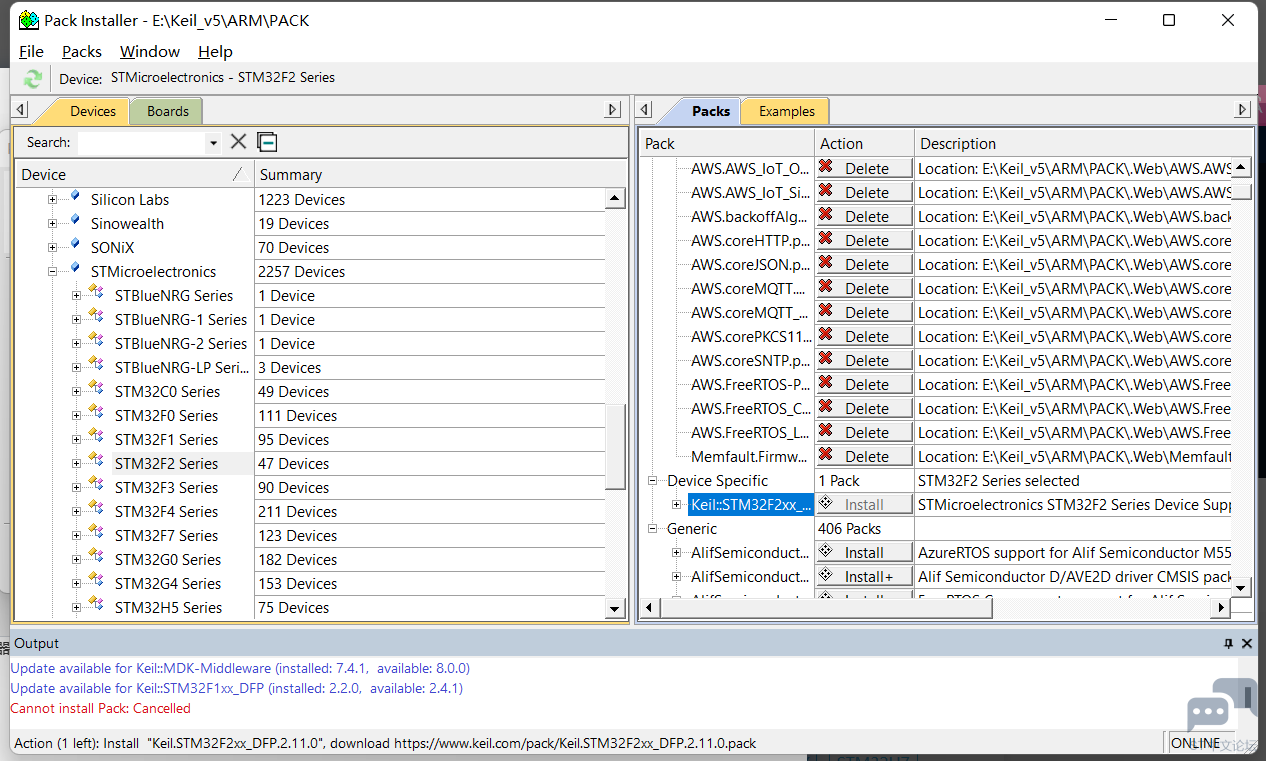Click the left arrow beside Devices tab
The height and width of the screenshot is (761, 1266).
tap(21, 110)
